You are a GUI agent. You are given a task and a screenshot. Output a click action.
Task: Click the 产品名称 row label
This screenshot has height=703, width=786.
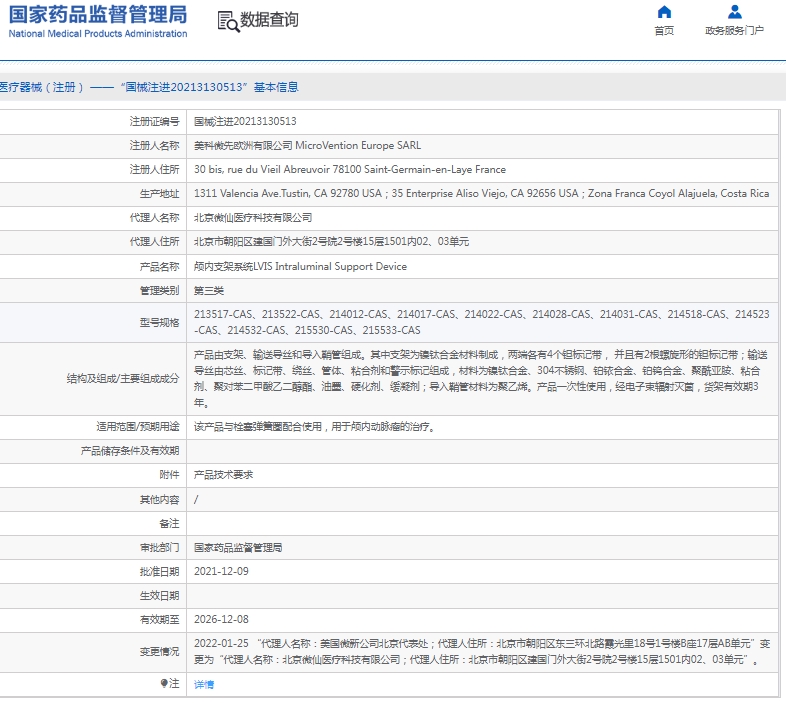coord(159,266)
